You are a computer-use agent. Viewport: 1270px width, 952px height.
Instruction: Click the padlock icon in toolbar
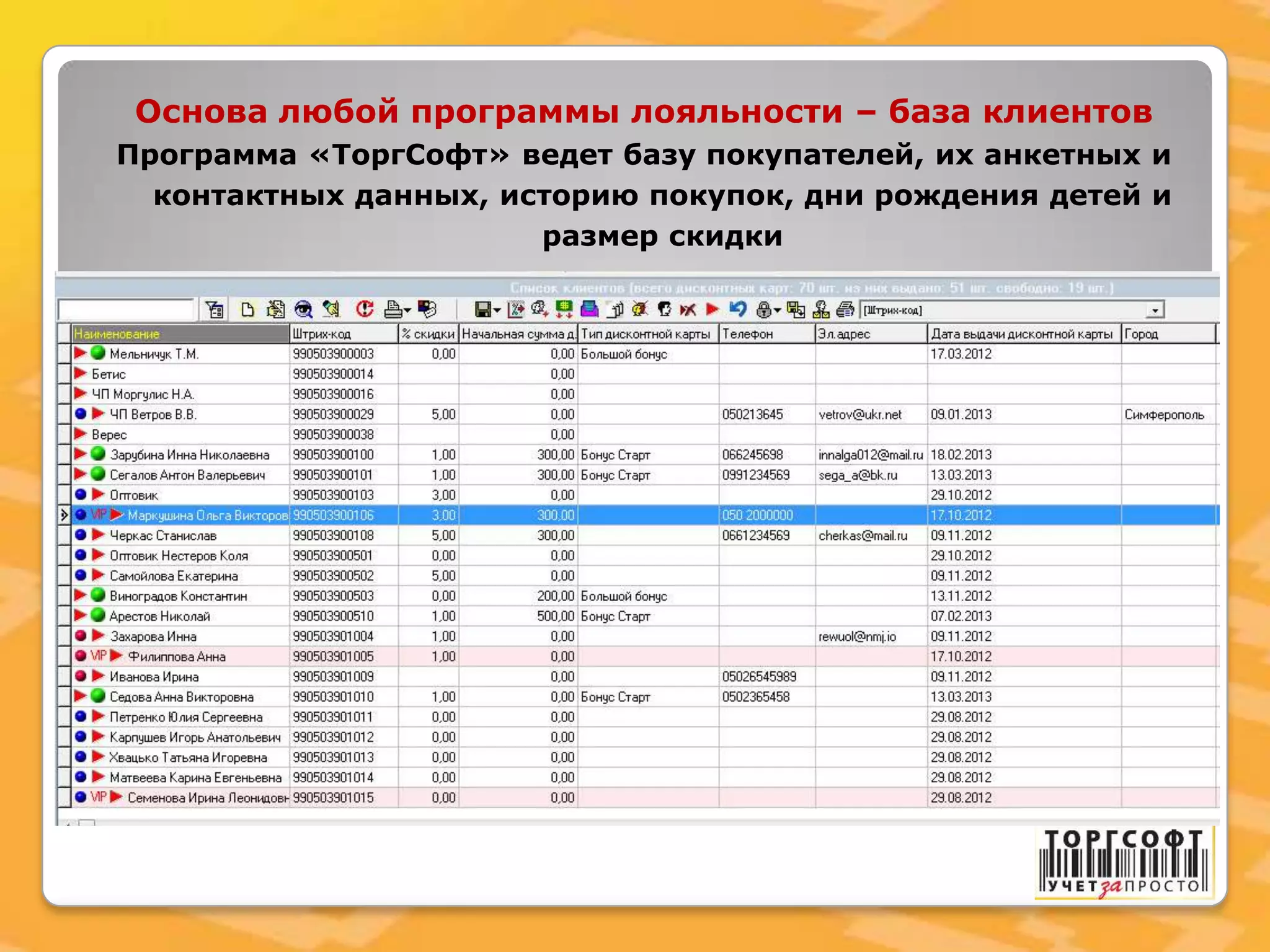[x=765, y=309]
